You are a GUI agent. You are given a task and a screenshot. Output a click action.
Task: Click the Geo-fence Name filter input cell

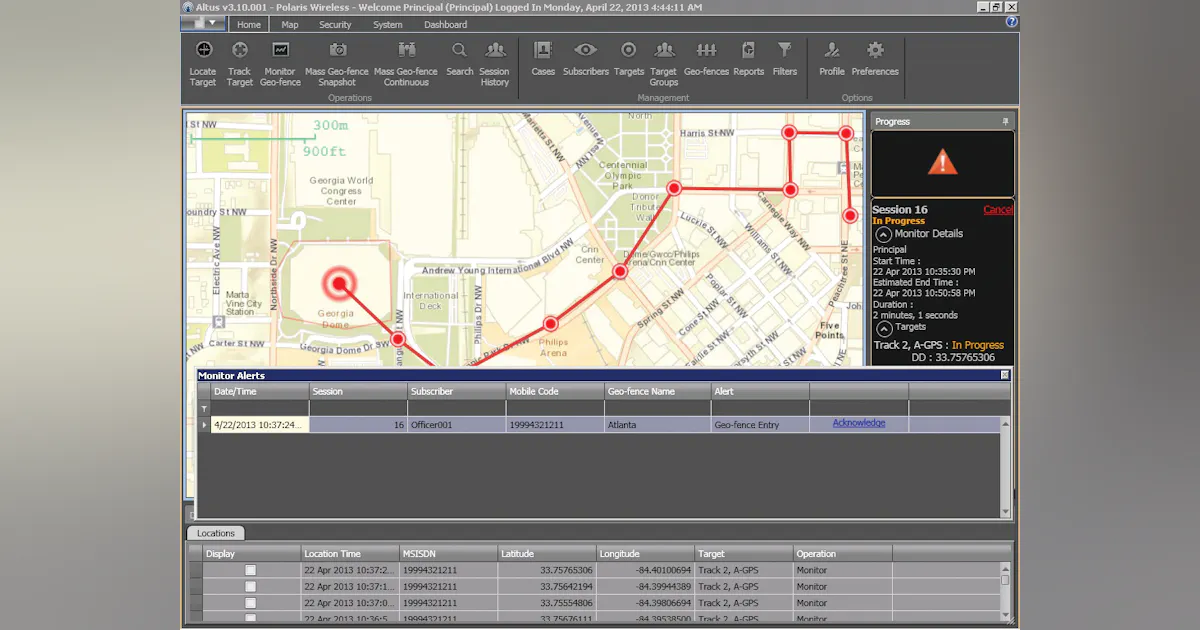[x=658, y=409]
